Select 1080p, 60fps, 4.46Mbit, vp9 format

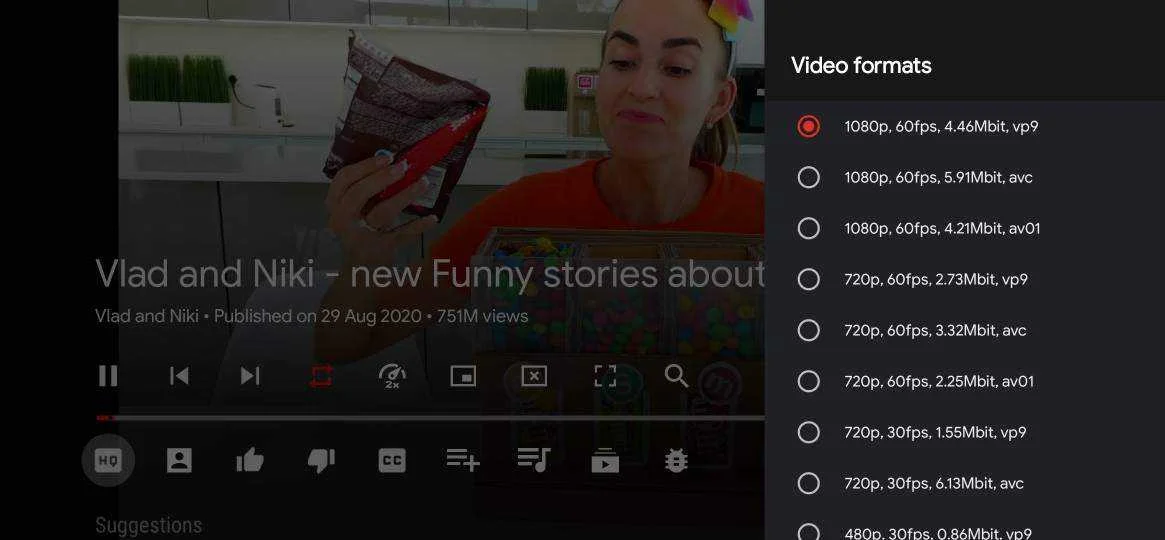pos(965,126)
